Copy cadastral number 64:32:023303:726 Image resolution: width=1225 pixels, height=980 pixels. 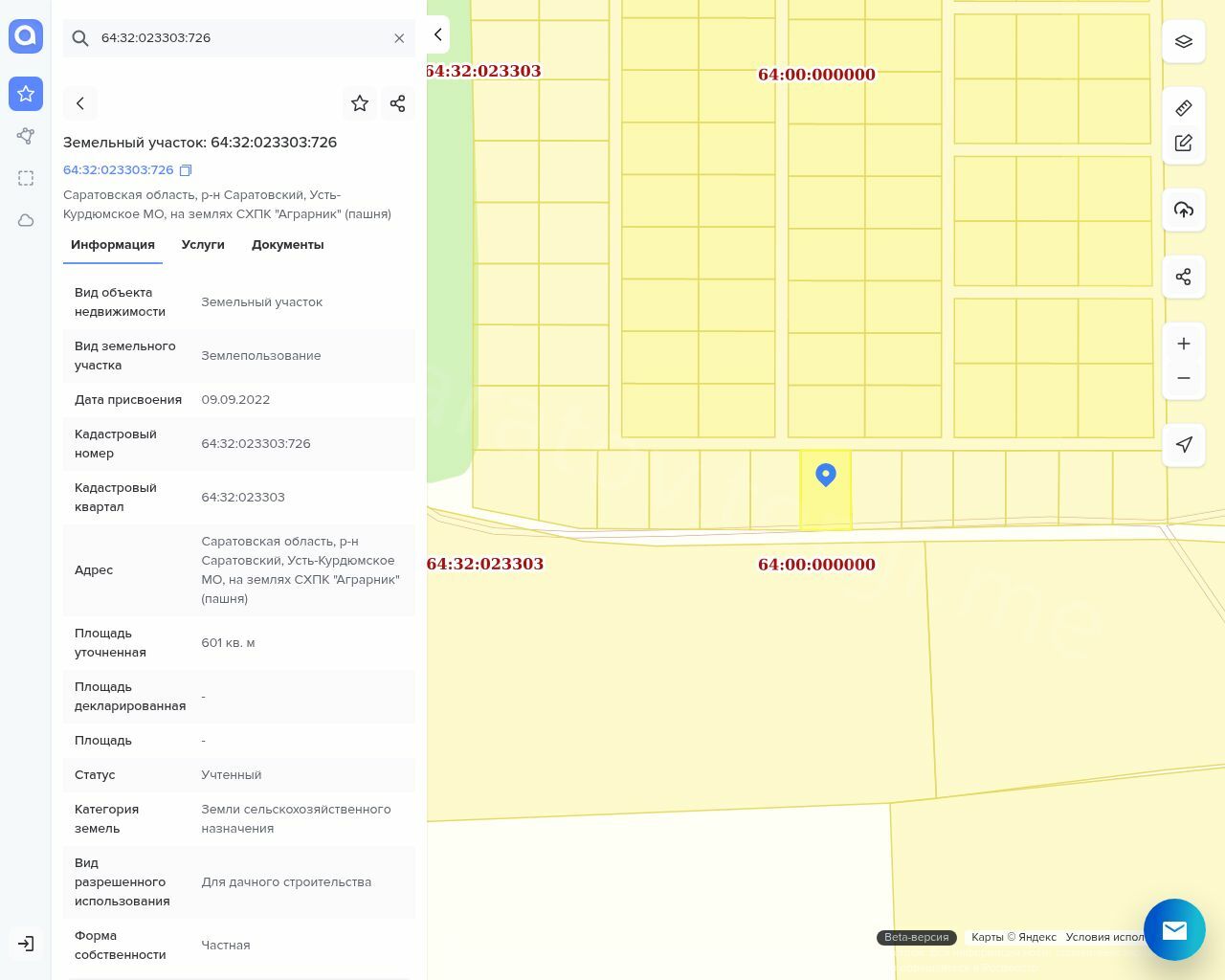[186, 170]
